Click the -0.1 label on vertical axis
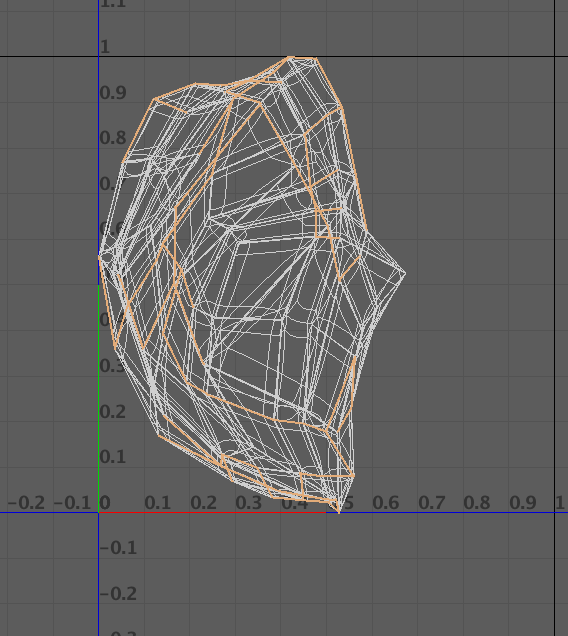The height and width of the screenshot is (636, 568). pyautogui.click(x=118, y=548)
